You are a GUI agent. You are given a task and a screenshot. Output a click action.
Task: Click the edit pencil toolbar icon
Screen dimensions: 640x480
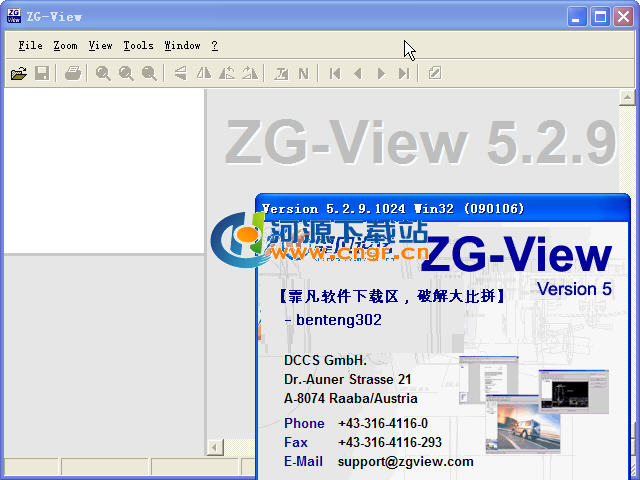click(435, 73)
